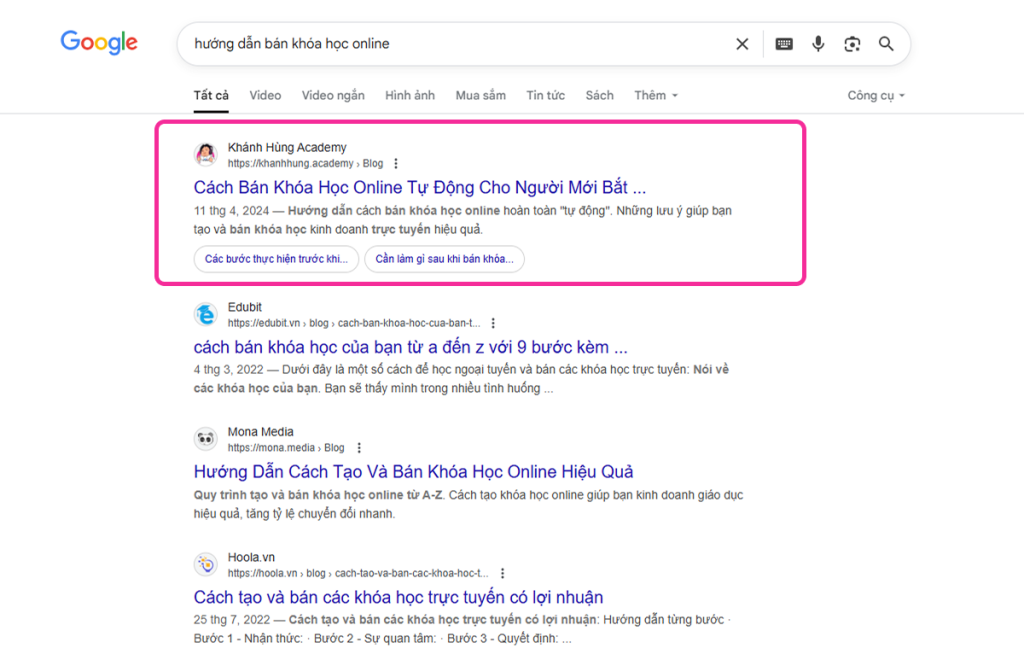The width and height of the screenshot is (1024, 660).
Task: Open the 'Sách' tab
Action: tap(600, 95)
